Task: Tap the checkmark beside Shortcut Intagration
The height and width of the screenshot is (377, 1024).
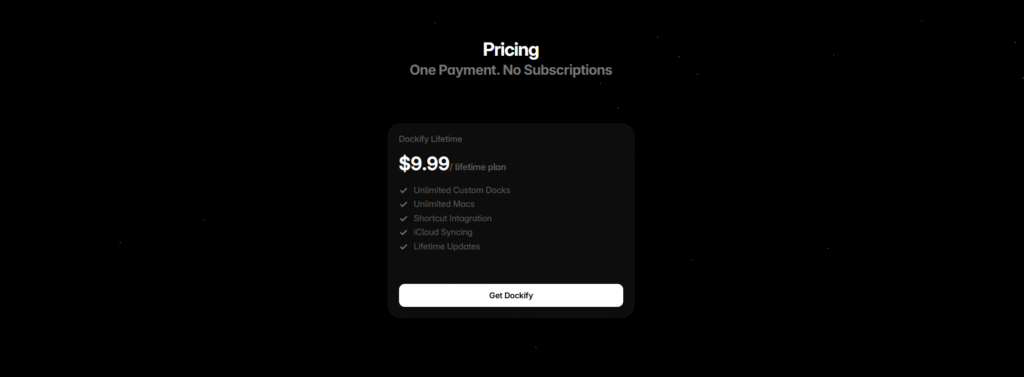Action: pos(404,219)
